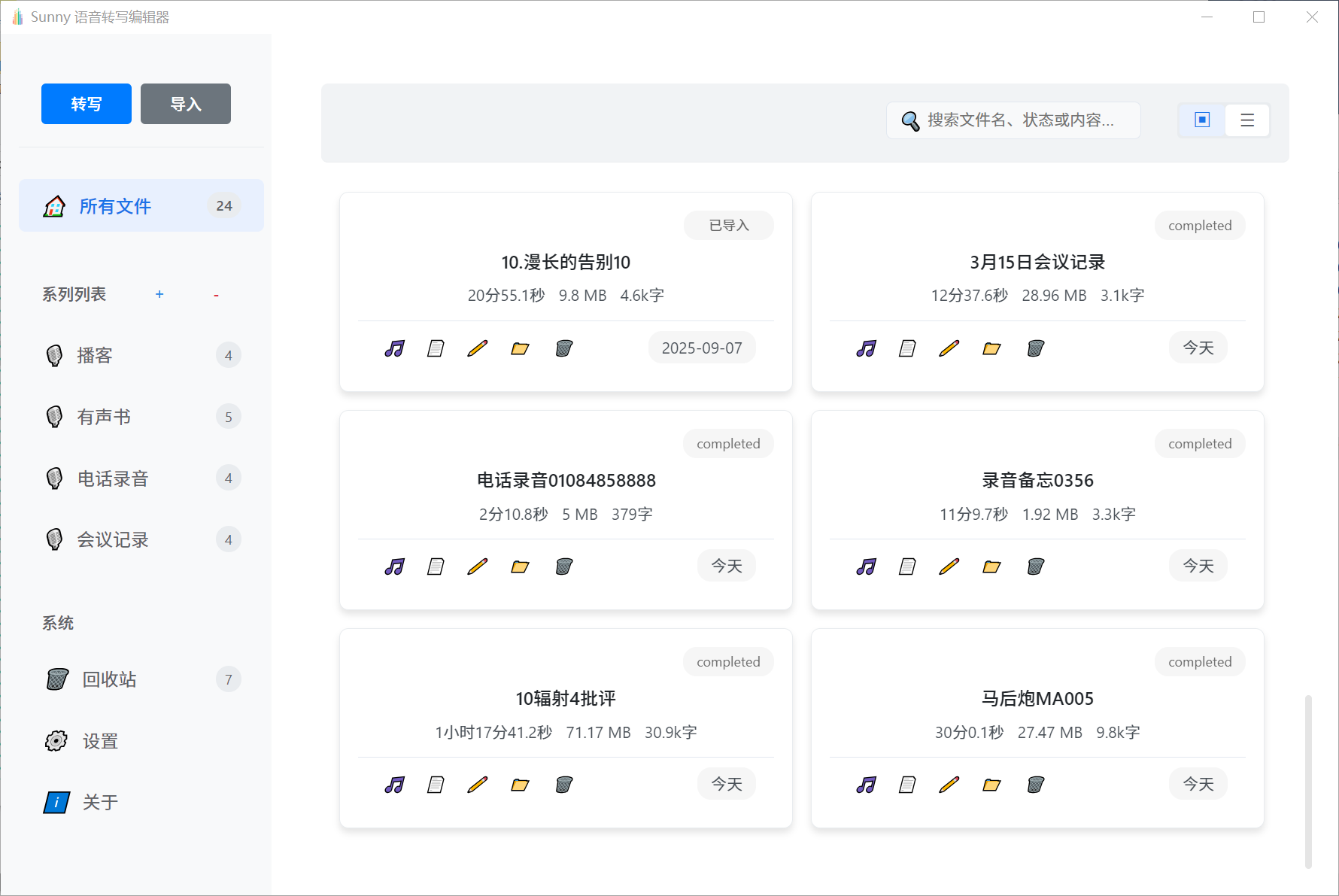Viewport: 1339px width, 896px height.
Task: Edit the 电话录音01084858888 transcription
Action: tap(477, 566)
